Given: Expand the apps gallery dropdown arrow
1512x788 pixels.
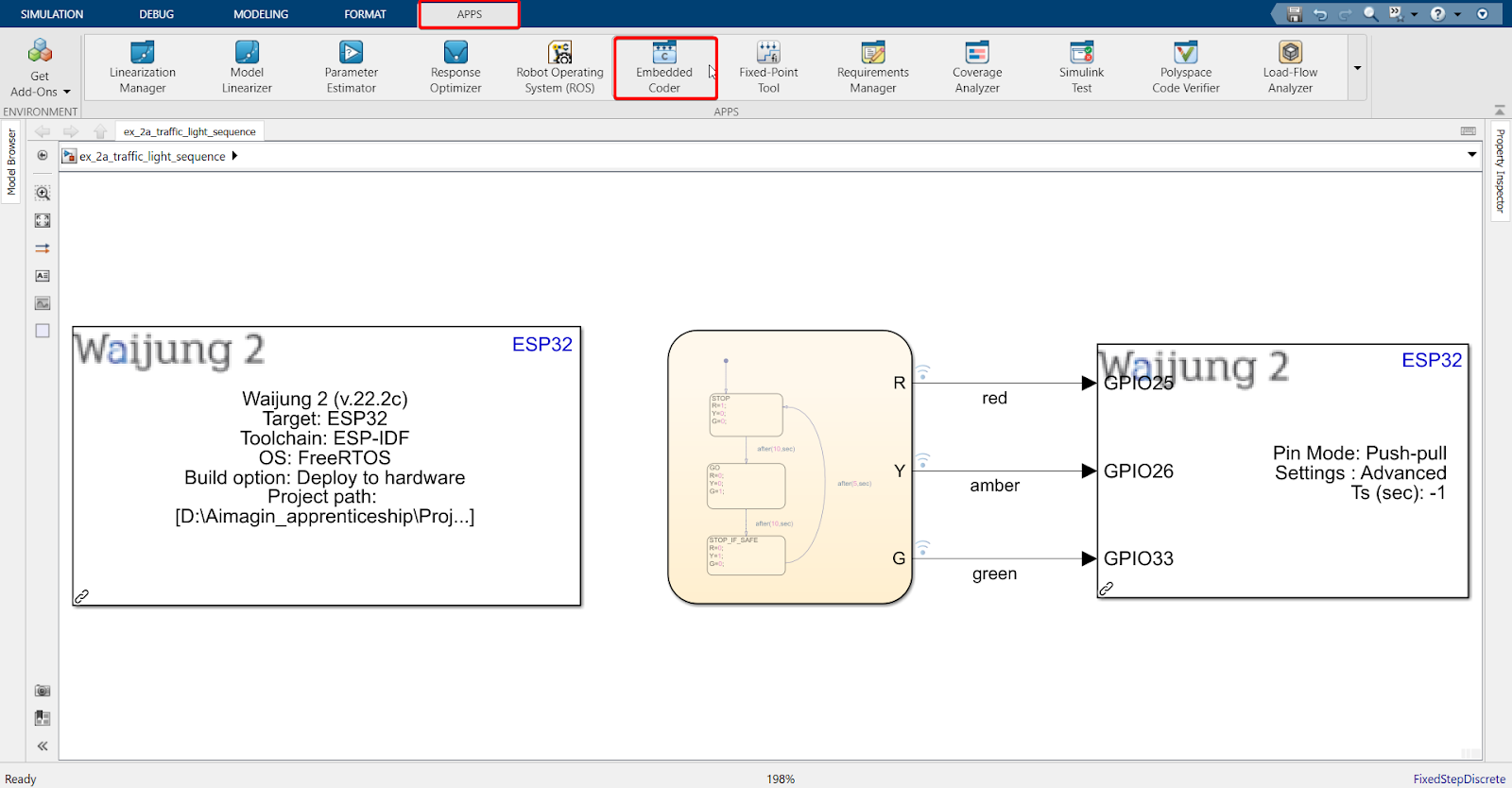Looking at the screenshot, I should (x=1357, y=68).
